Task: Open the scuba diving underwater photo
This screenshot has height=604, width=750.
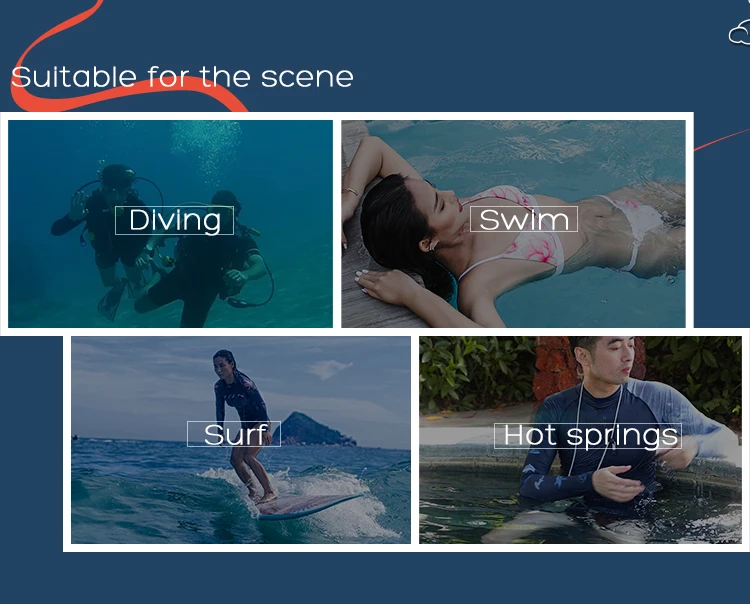Action: 170,224
